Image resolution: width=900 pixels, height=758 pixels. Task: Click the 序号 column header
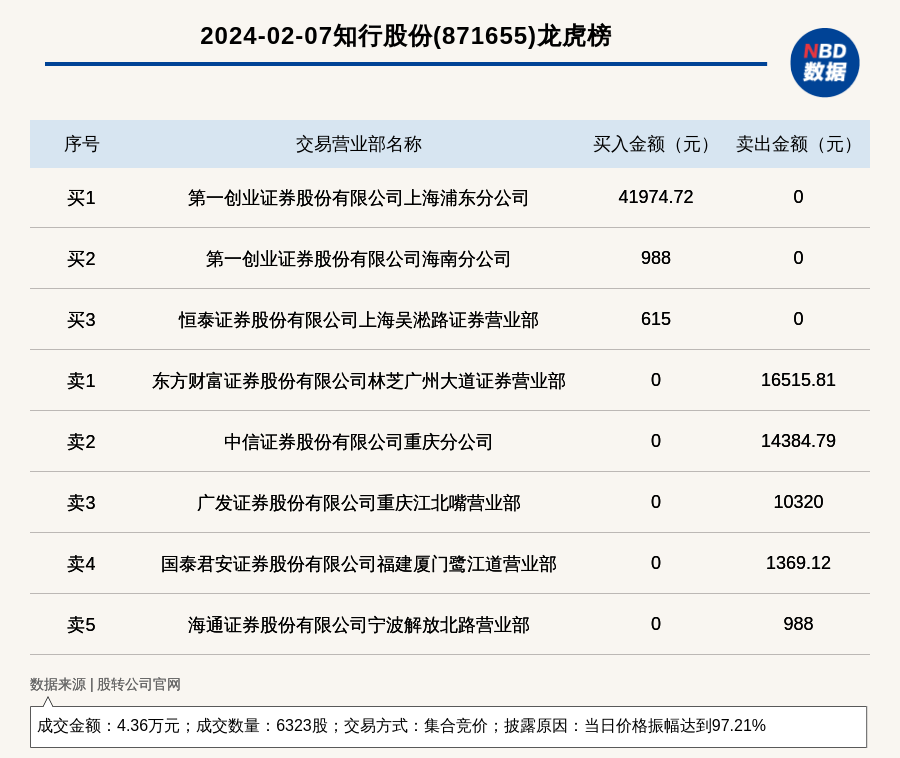tap(82, 144)
